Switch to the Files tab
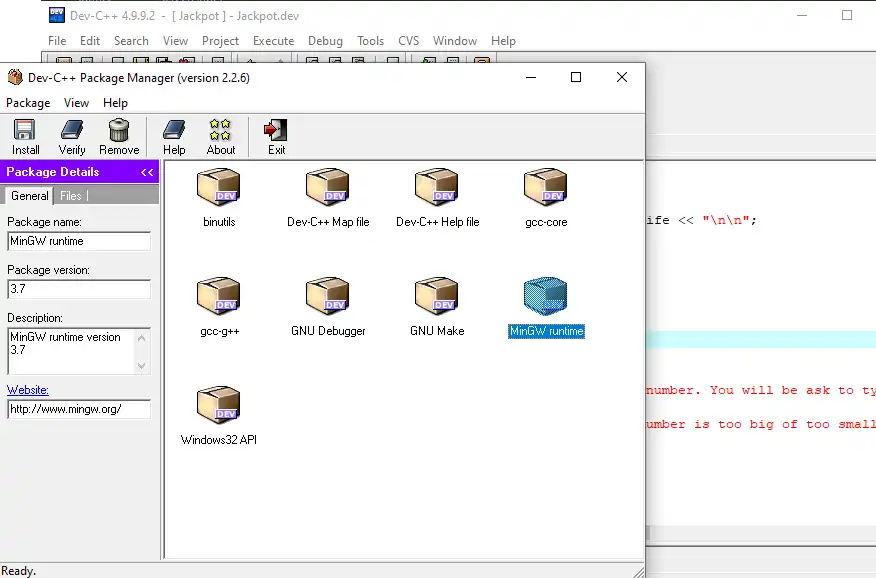 tap(70, 195)
